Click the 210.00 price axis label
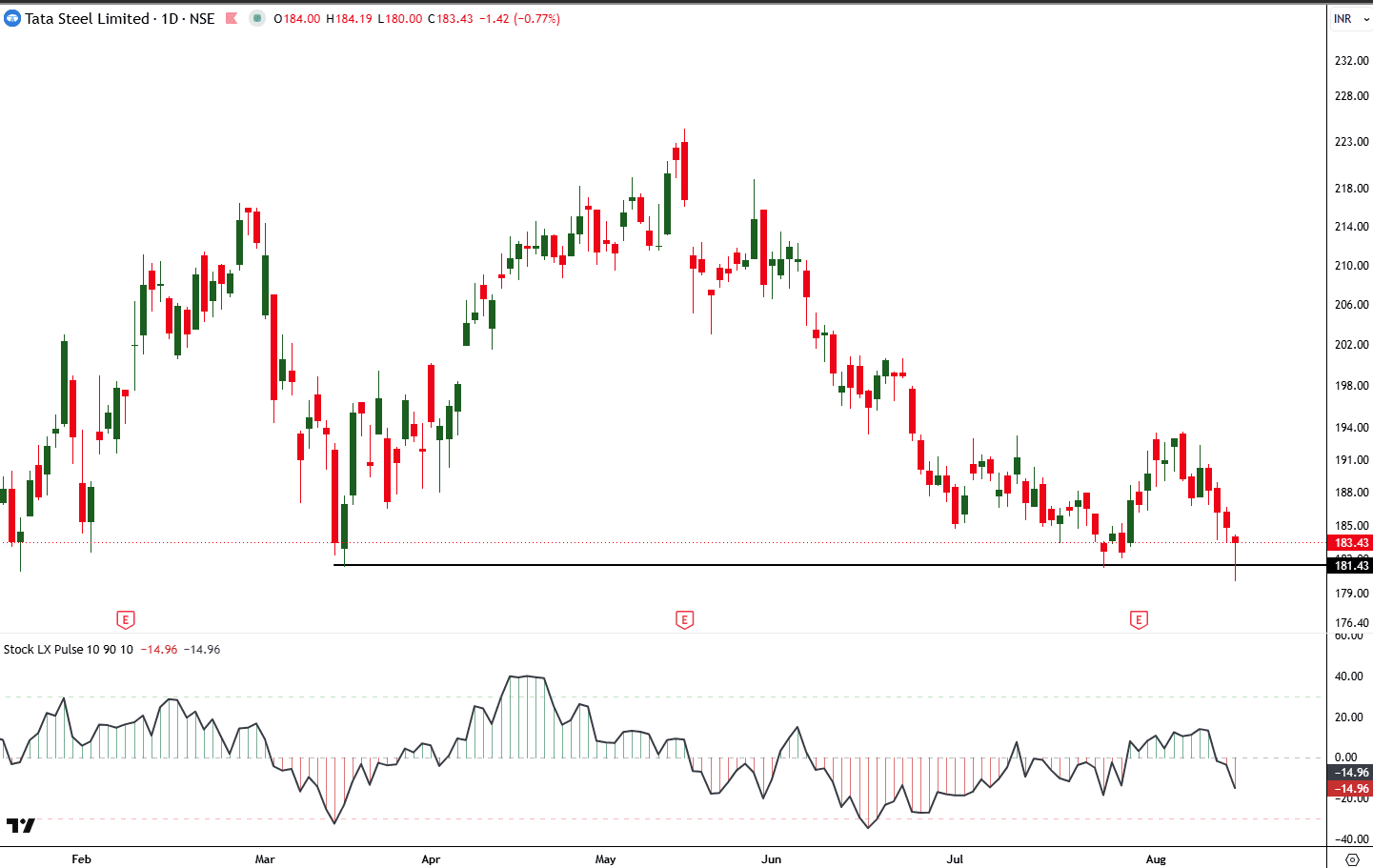Viewport: 1373px width, 868px height. pyautogui.click(x=1351, y=266)
